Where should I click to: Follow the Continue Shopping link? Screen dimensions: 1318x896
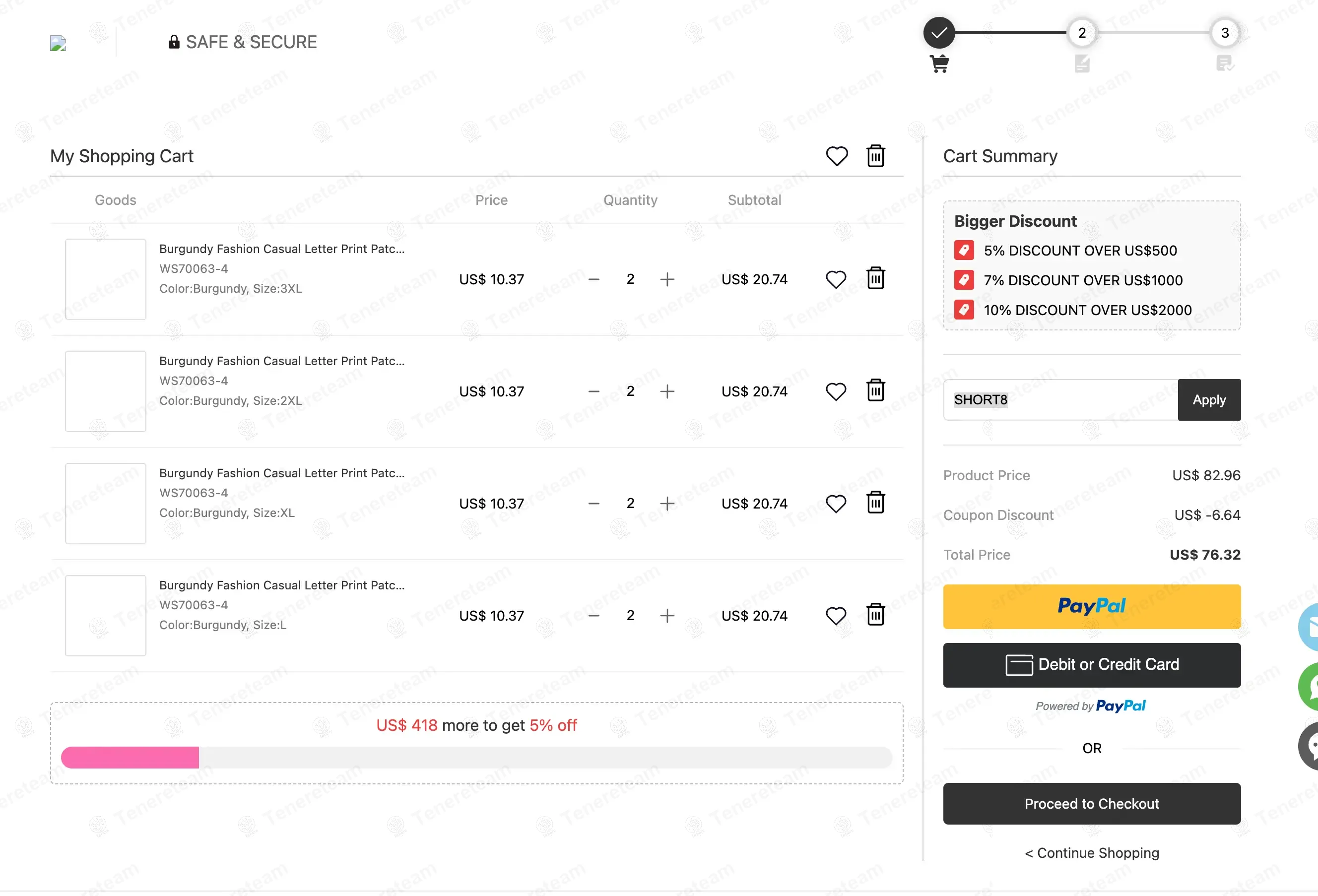(x=1092, y=853)
